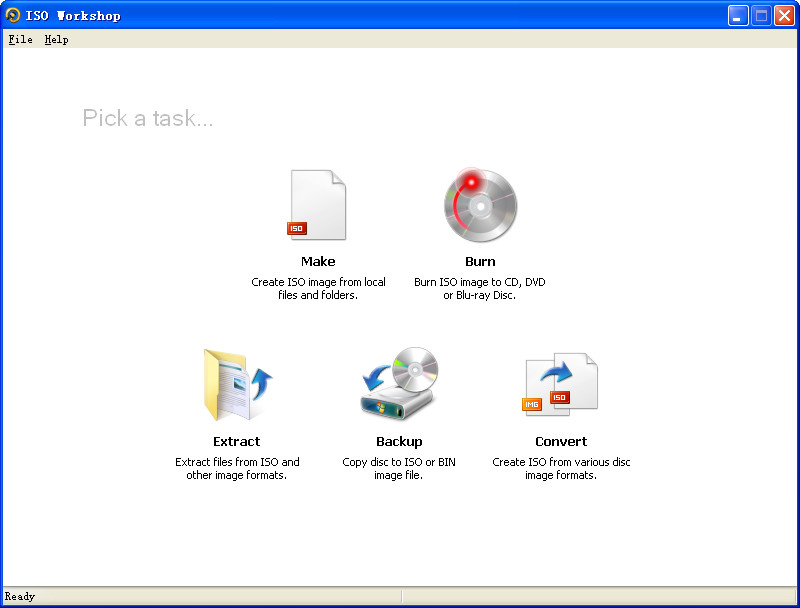
Task: Click the Make ISO document icon
Action: tap(317, 205)
